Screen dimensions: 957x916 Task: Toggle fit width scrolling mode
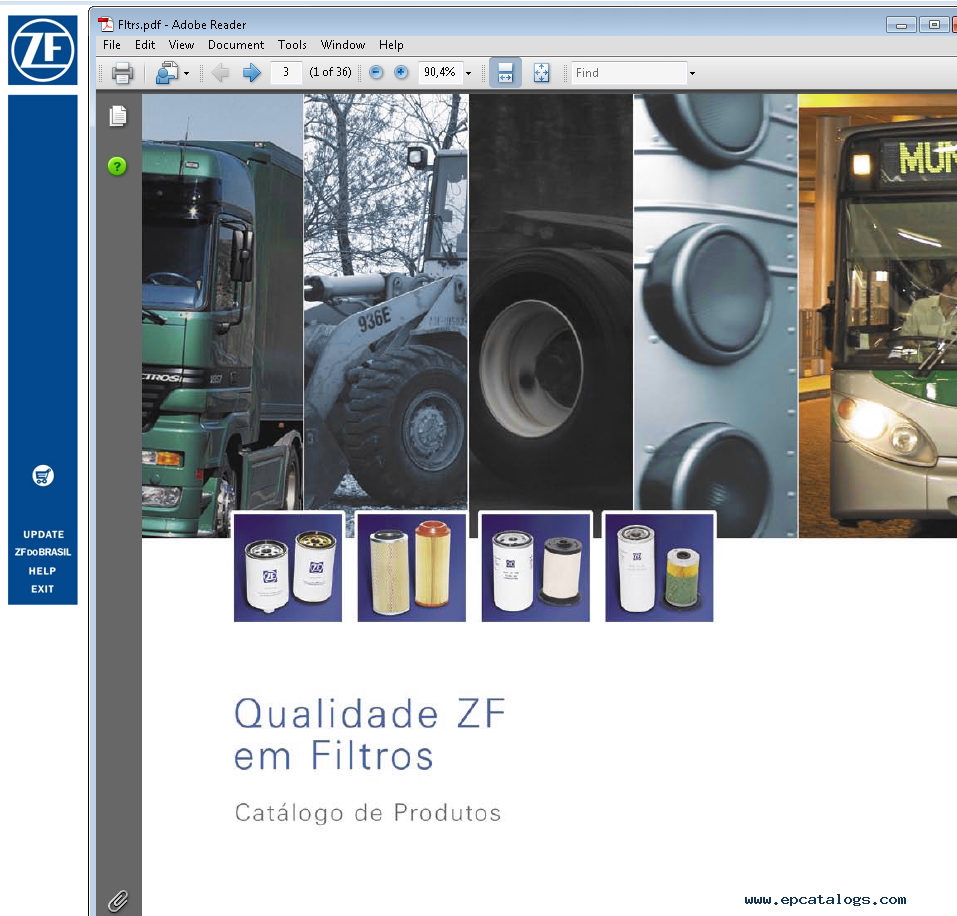point(505,73)
